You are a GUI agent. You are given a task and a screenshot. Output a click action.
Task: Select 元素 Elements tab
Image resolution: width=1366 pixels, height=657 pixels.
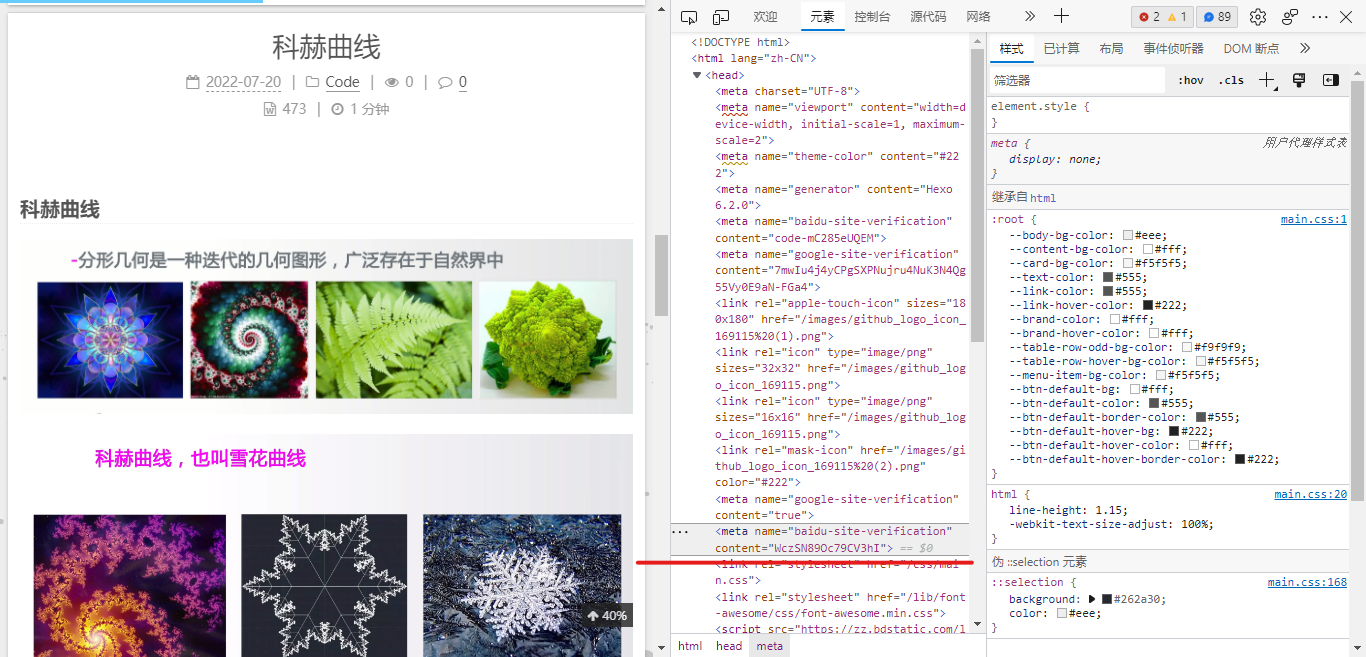click(822, 17)
